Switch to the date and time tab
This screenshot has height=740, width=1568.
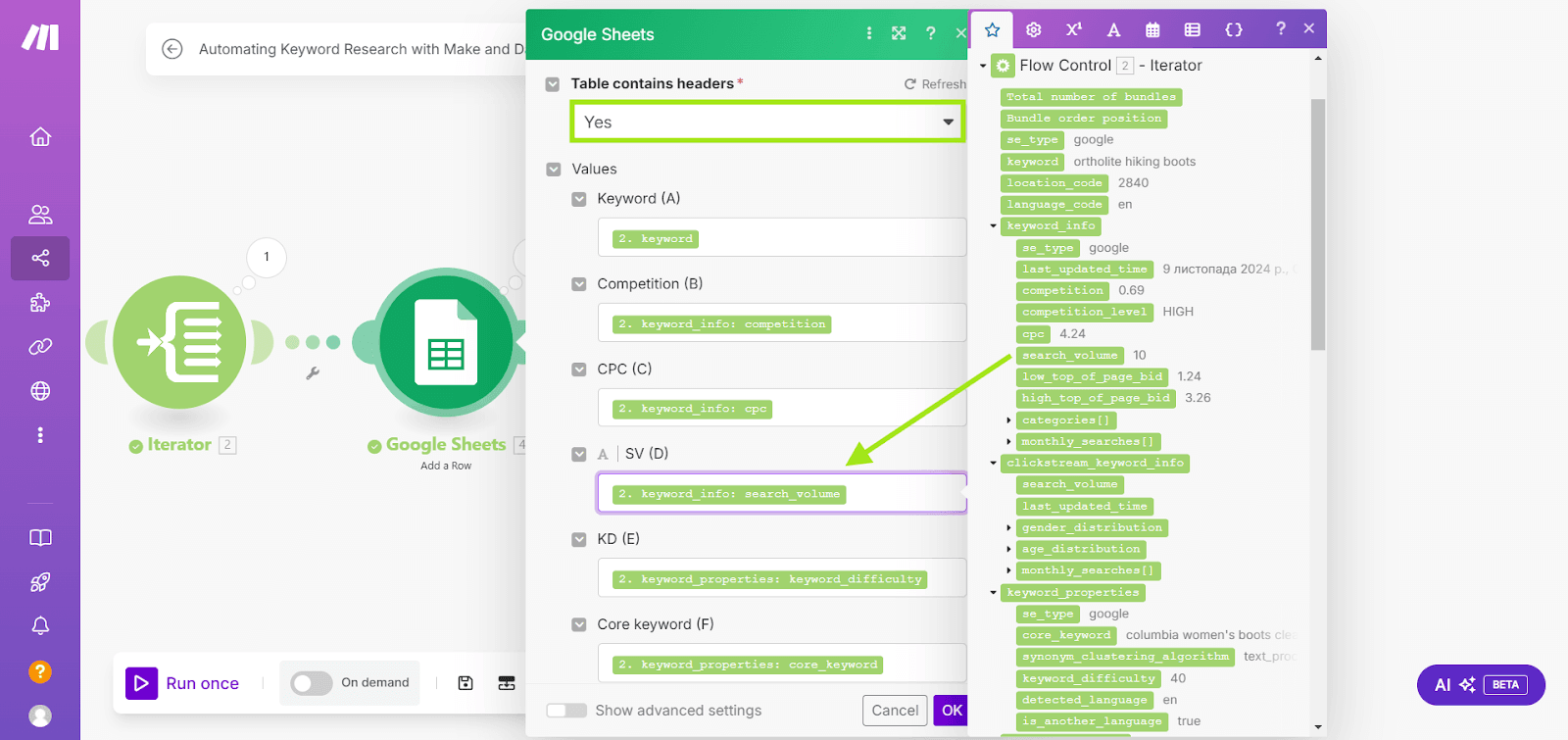click(1152, 29)
